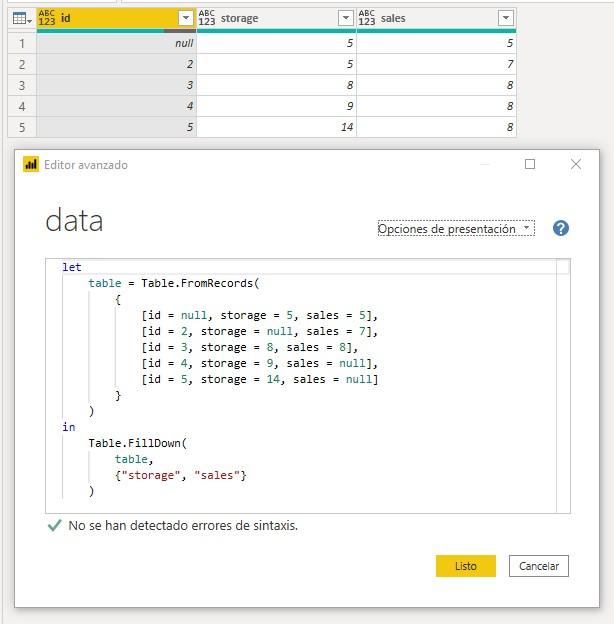The width and height of the screenshot is (614, 624).
Task: Click the {"storage", "sales"} code line
Action: click(x=181, y=475)
